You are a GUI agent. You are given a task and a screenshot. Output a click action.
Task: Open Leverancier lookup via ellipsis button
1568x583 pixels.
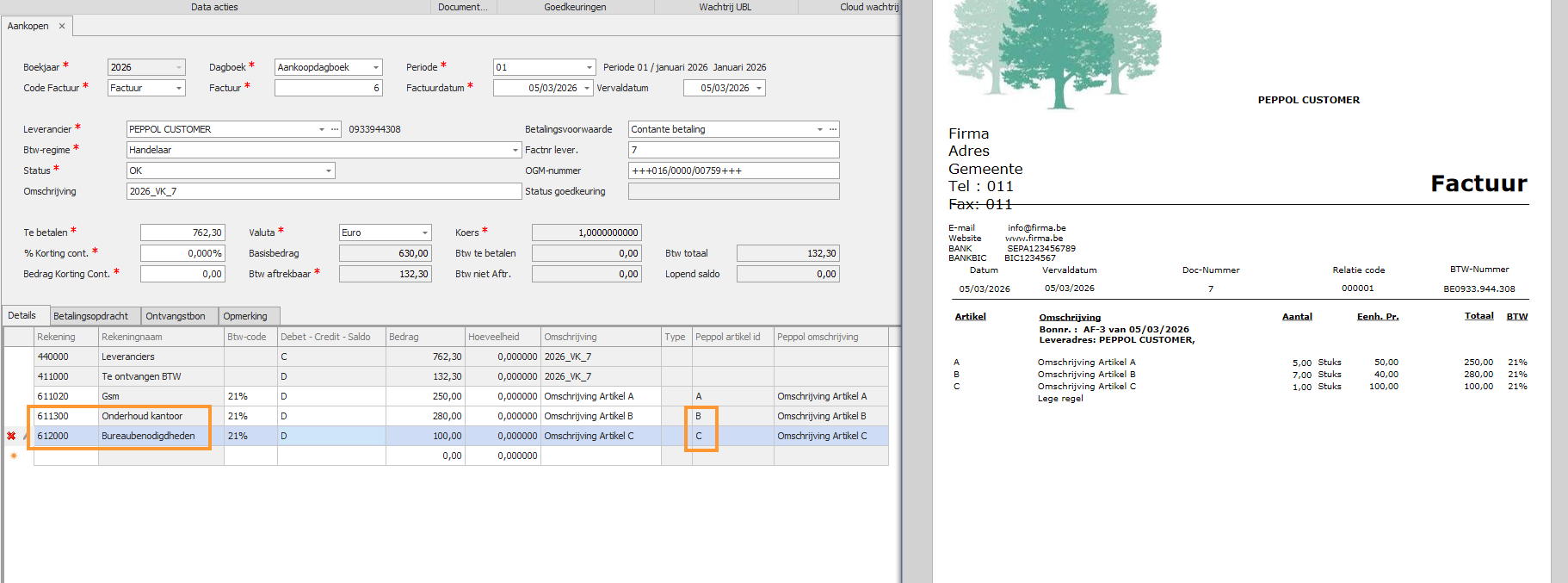335,129
